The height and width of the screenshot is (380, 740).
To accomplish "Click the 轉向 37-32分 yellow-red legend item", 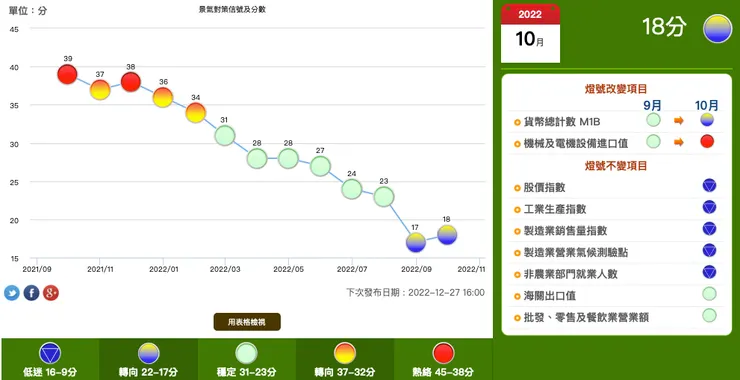I will [345, 360].
